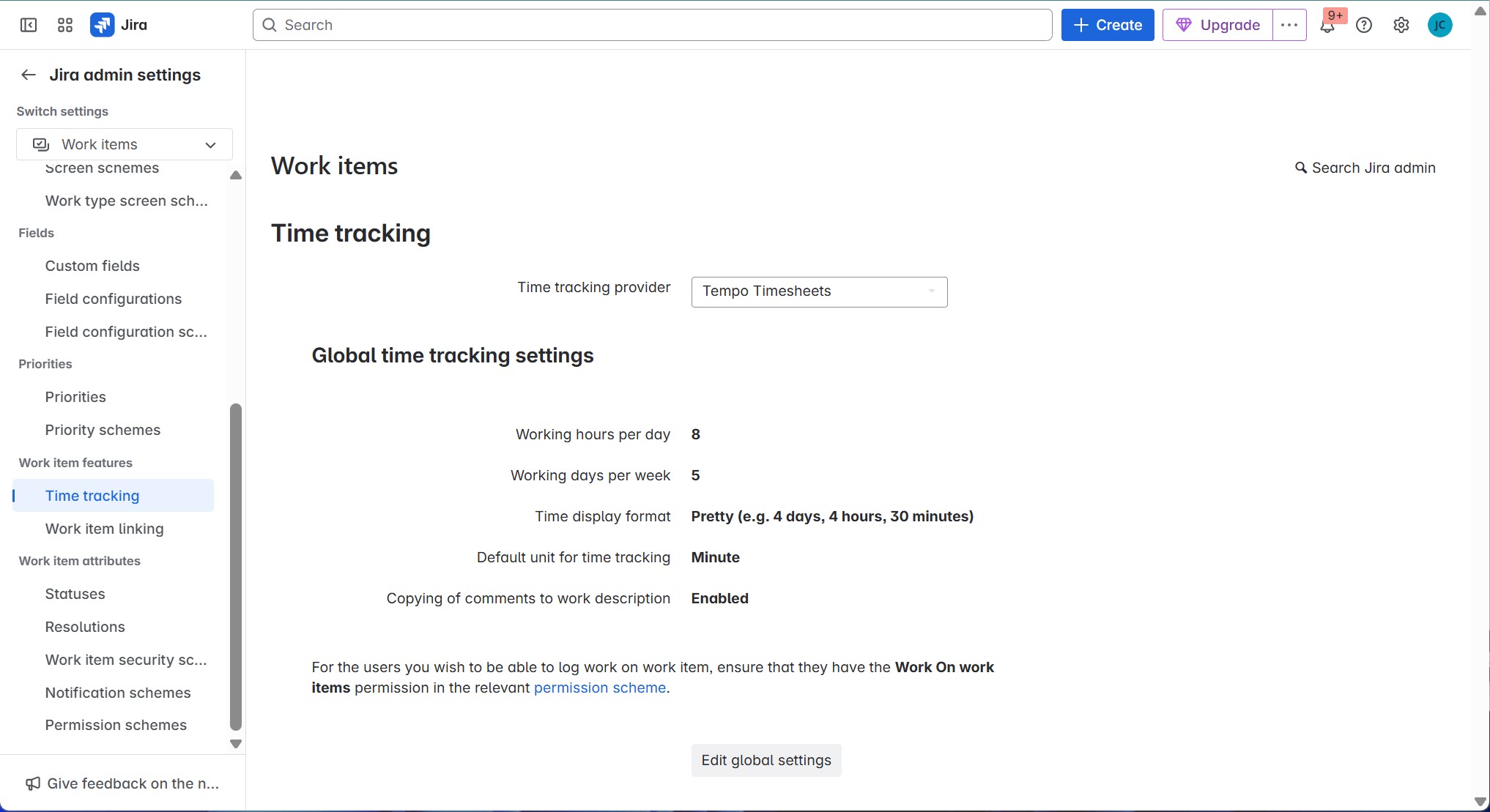Viewport: 1490px width, 812px height.
Task: Select Custom fields in the sidebar
Action: coord(92,266)
